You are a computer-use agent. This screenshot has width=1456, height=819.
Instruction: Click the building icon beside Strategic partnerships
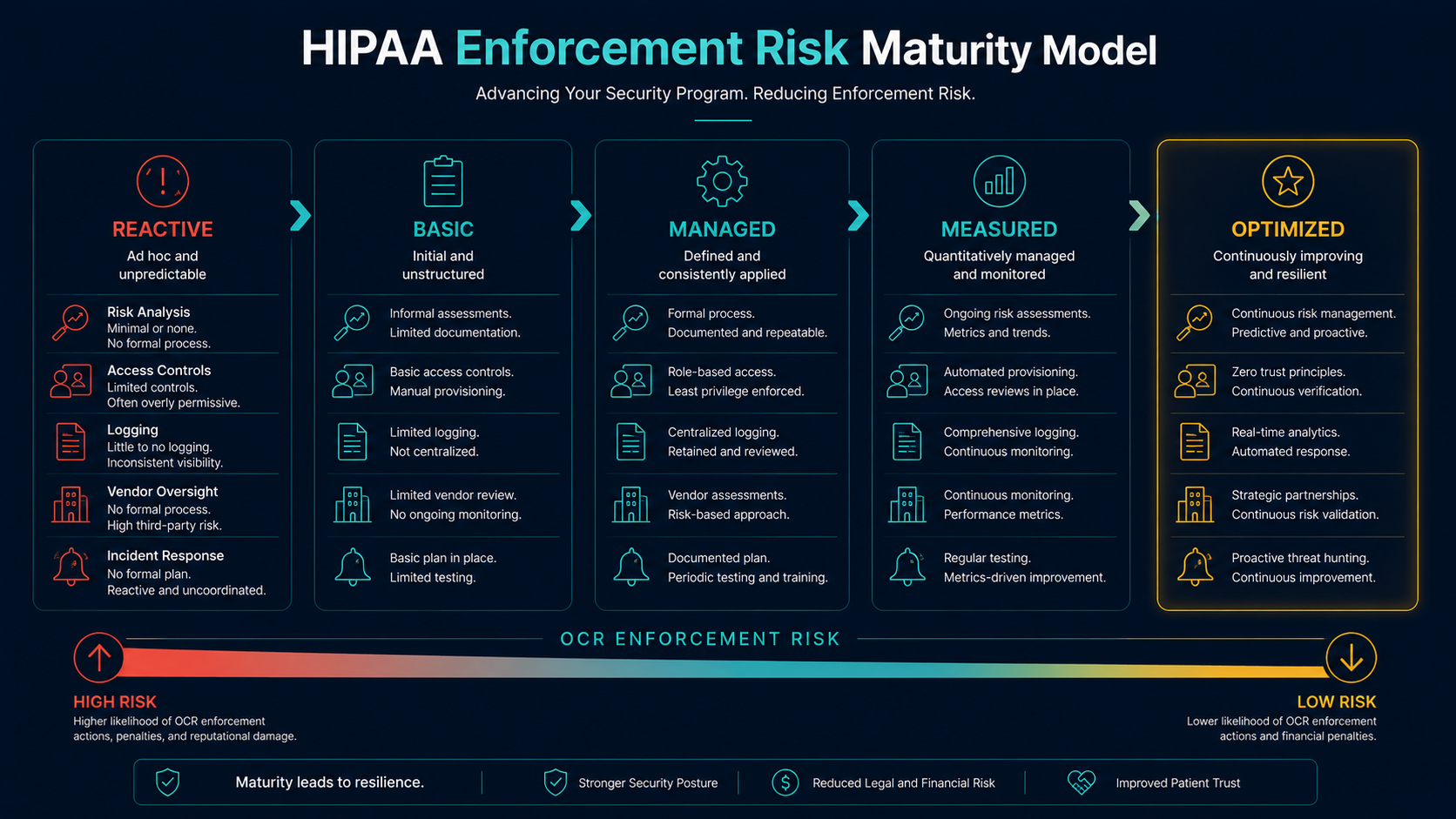click(1195, 505)
